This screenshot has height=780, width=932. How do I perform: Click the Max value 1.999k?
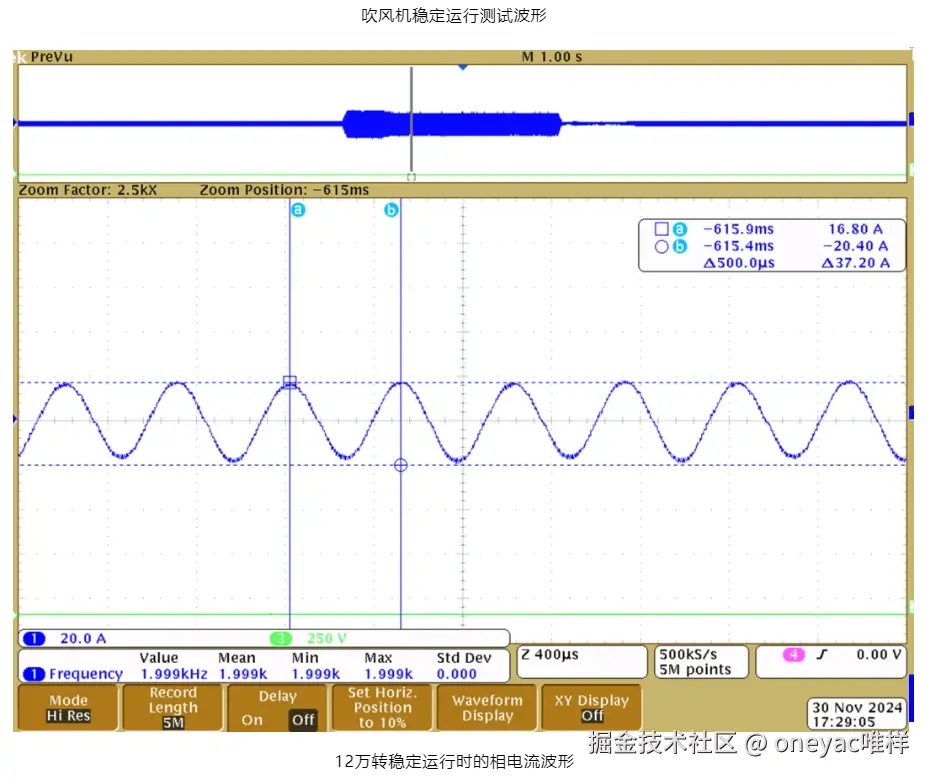[x=388, y=674]
